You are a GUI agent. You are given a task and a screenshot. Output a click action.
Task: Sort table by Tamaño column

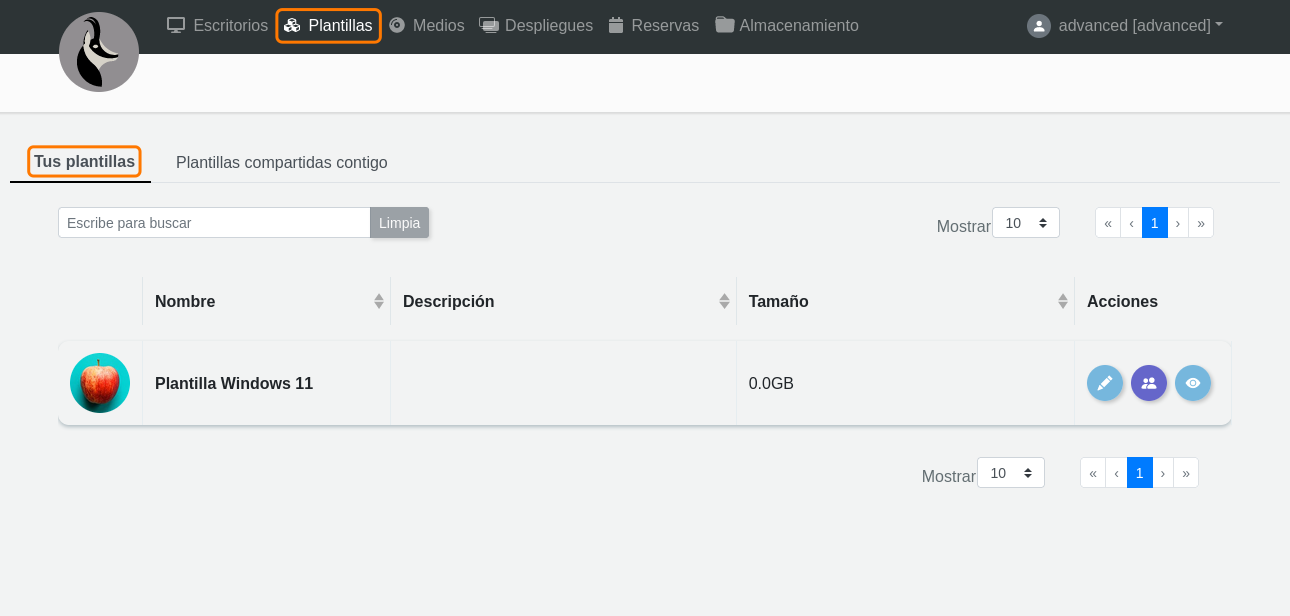tap(905, 301)
